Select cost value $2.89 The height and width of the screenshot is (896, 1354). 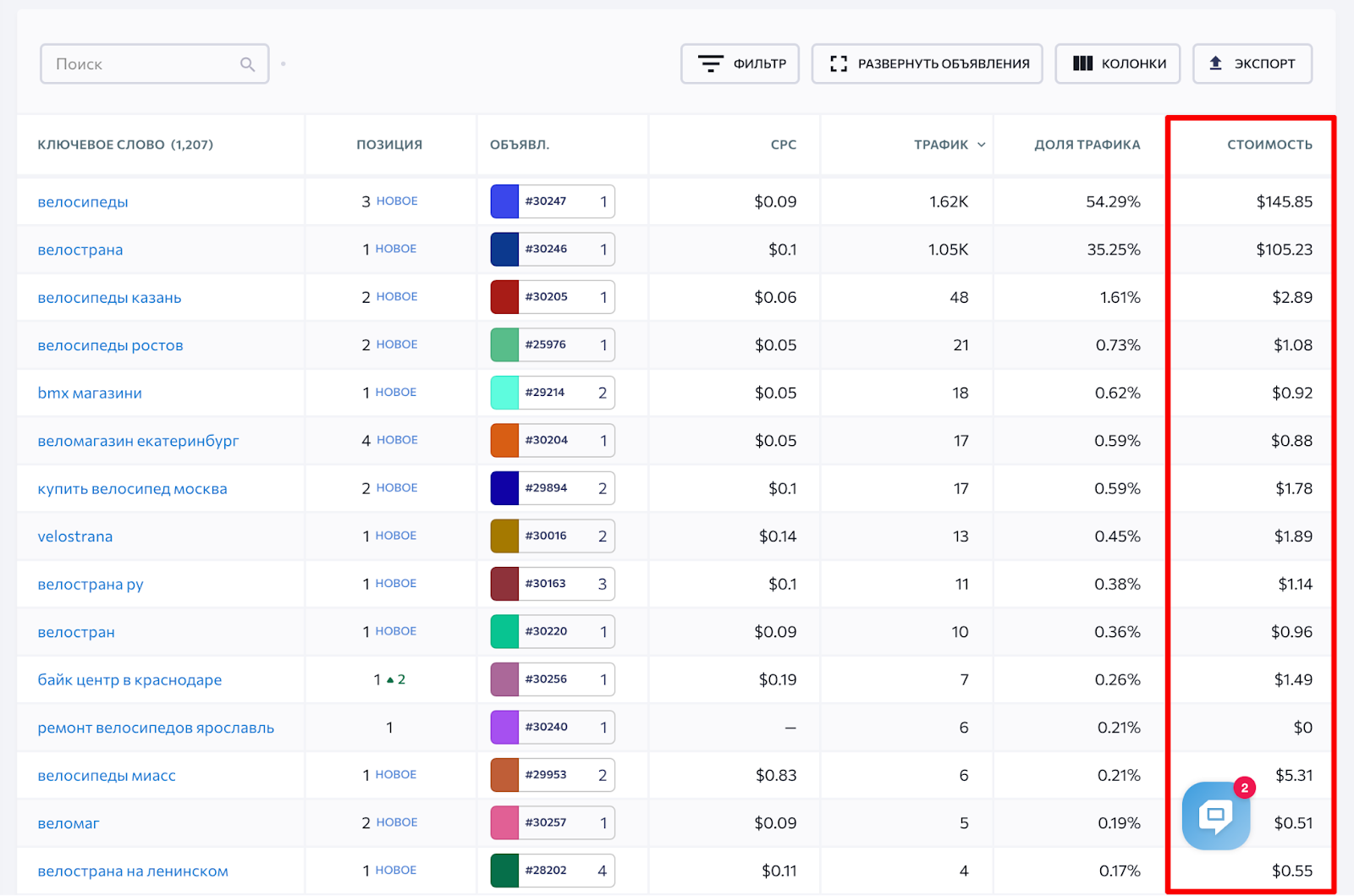(x=1292, y=298)
